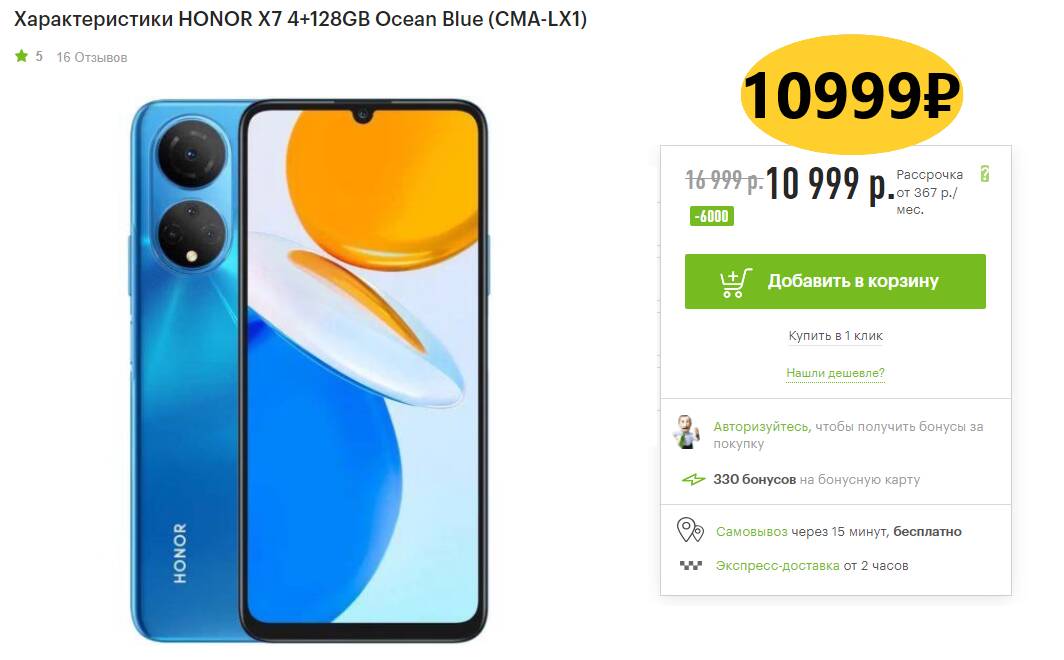Open the Нашли дешевле? link
This screenshot has height=660, width=1064.
pos(835,373)
